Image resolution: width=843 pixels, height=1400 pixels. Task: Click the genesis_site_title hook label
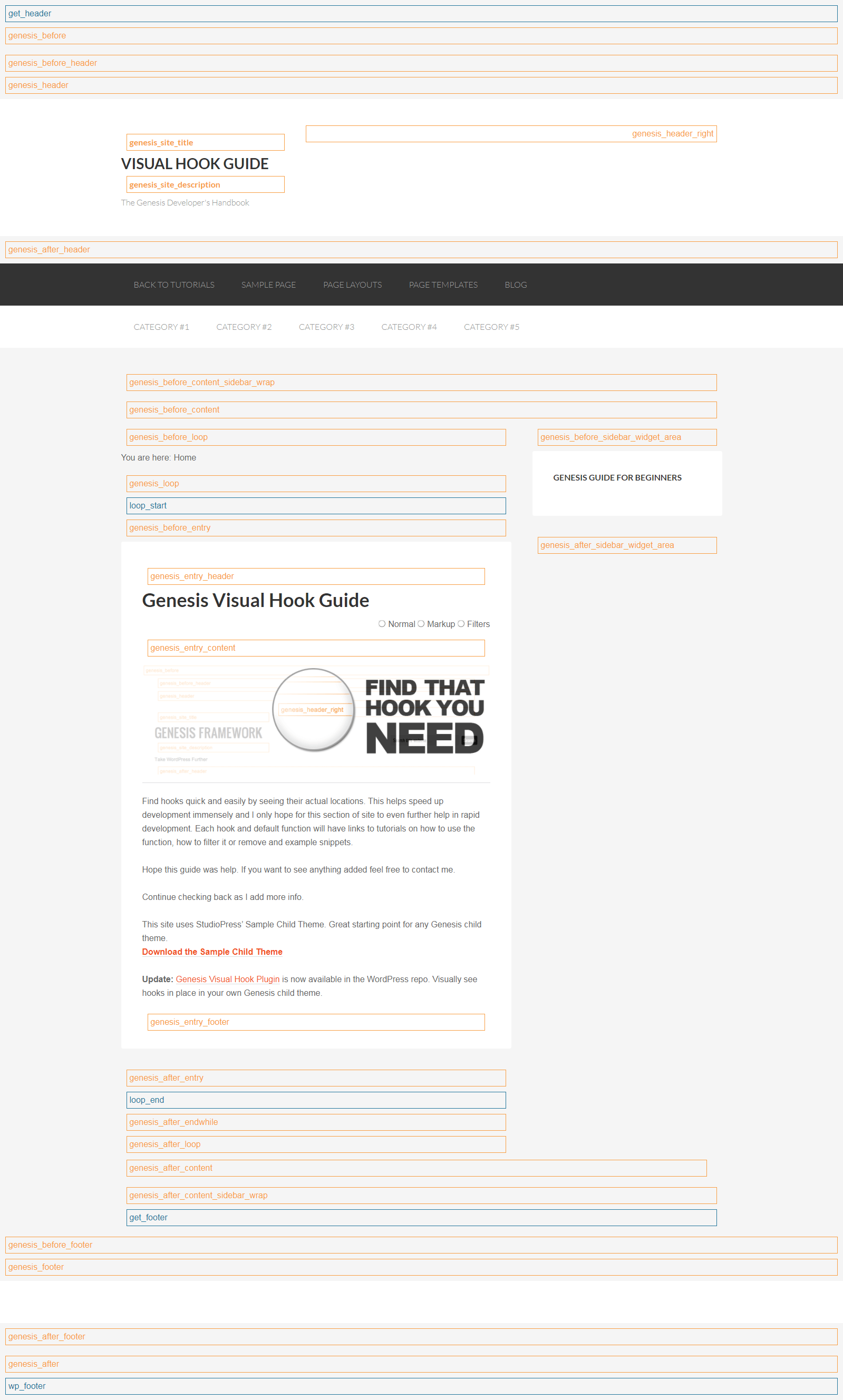(205, 142)
